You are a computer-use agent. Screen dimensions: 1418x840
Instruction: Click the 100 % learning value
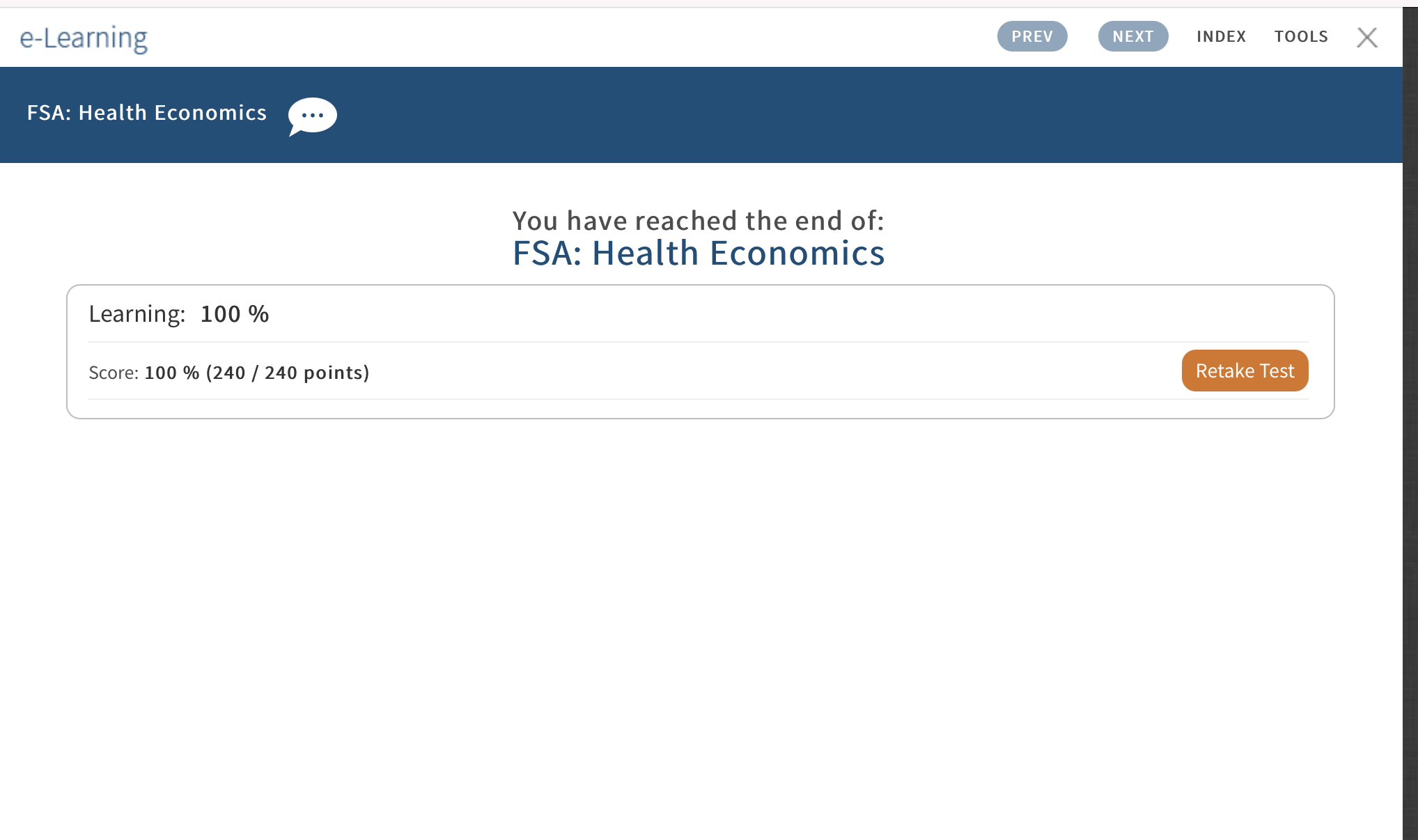(235, 314)
